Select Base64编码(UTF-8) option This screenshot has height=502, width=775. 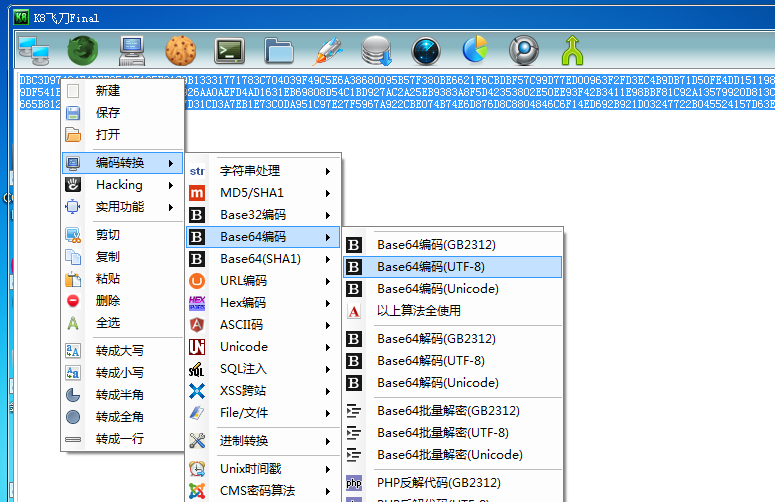(430, 267)
